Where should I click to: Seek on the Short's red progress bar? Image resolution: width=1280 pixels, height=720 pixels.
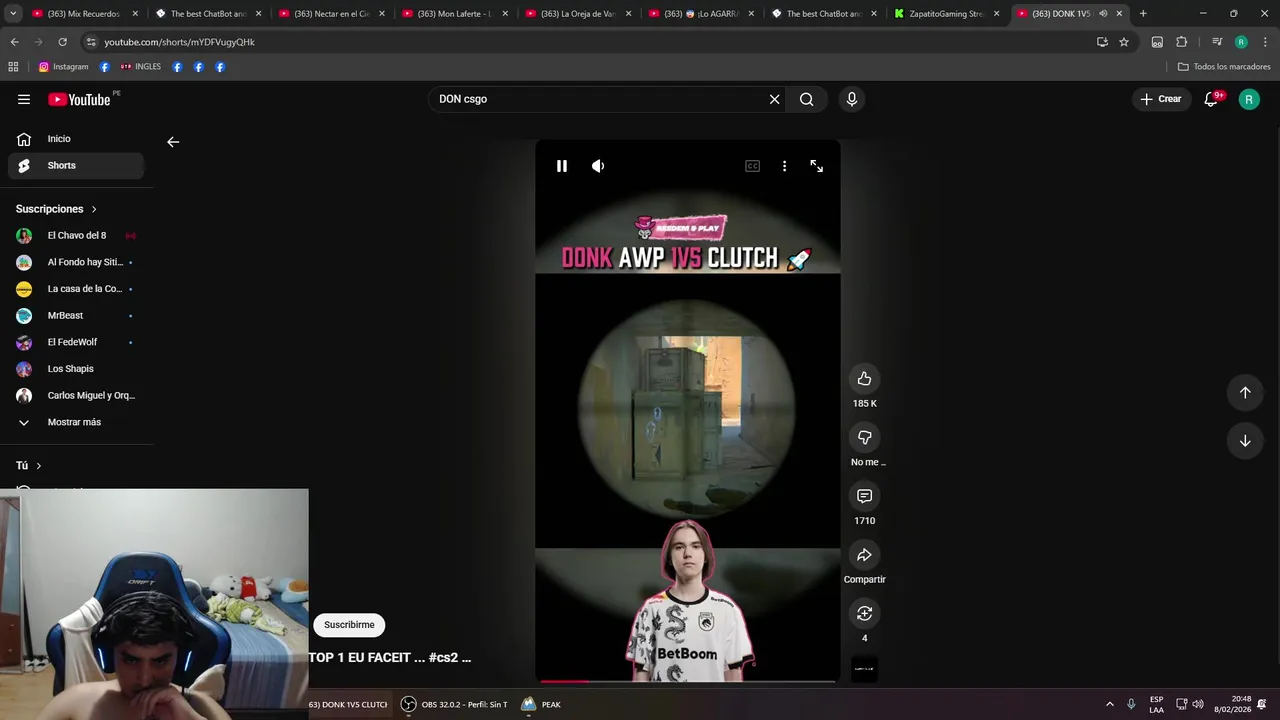687,682
